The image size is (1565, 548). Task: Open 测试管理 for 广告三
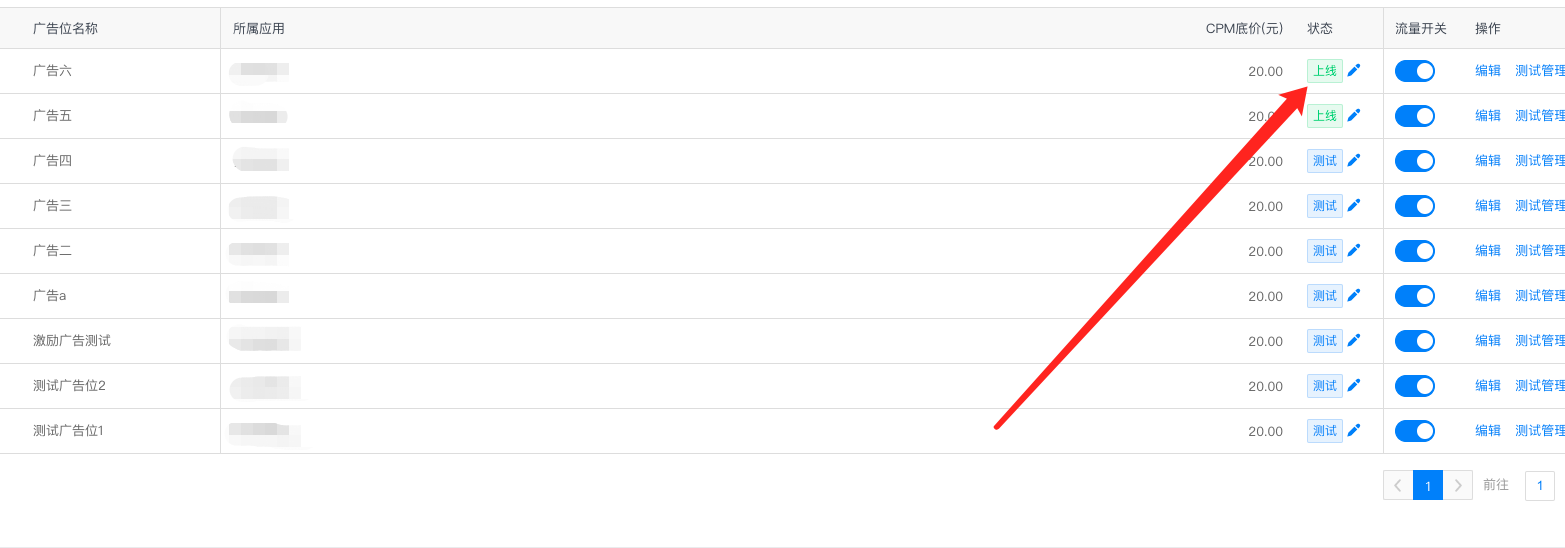(1540, 206)
